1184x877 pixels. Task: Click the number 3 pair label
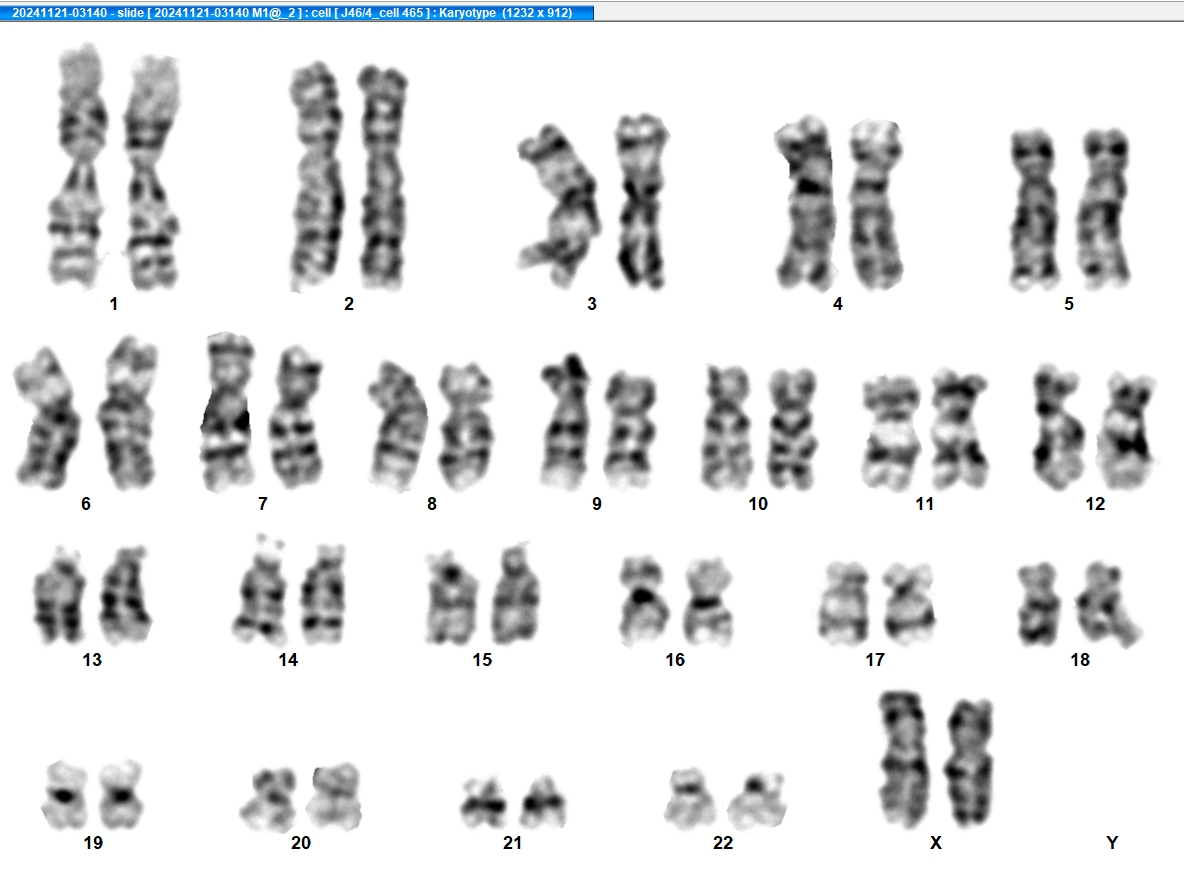tap(592, 304)
